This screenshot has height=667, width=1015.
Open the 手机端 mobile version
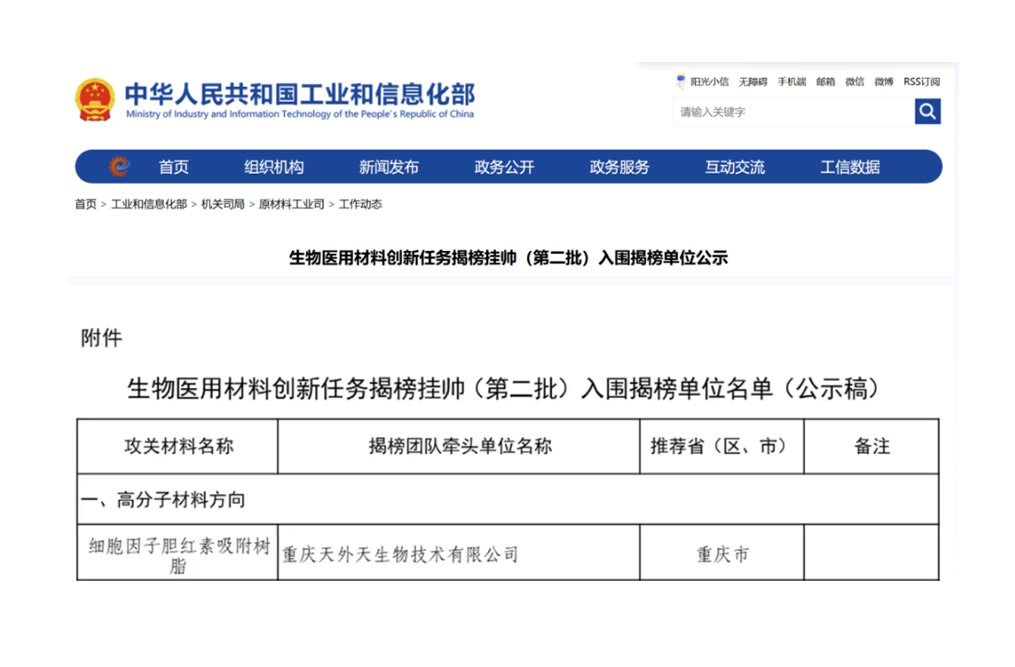(791, 81)
